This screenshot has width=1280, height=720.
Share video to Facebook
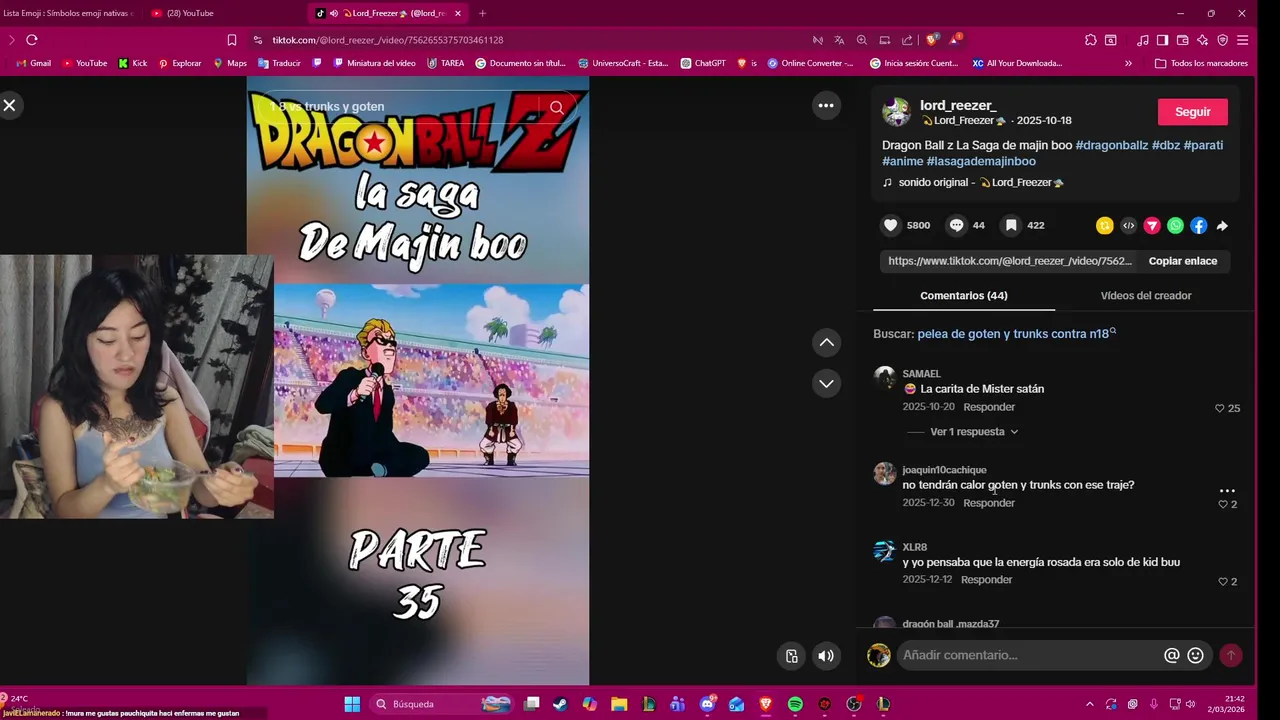pos(1199,226)
